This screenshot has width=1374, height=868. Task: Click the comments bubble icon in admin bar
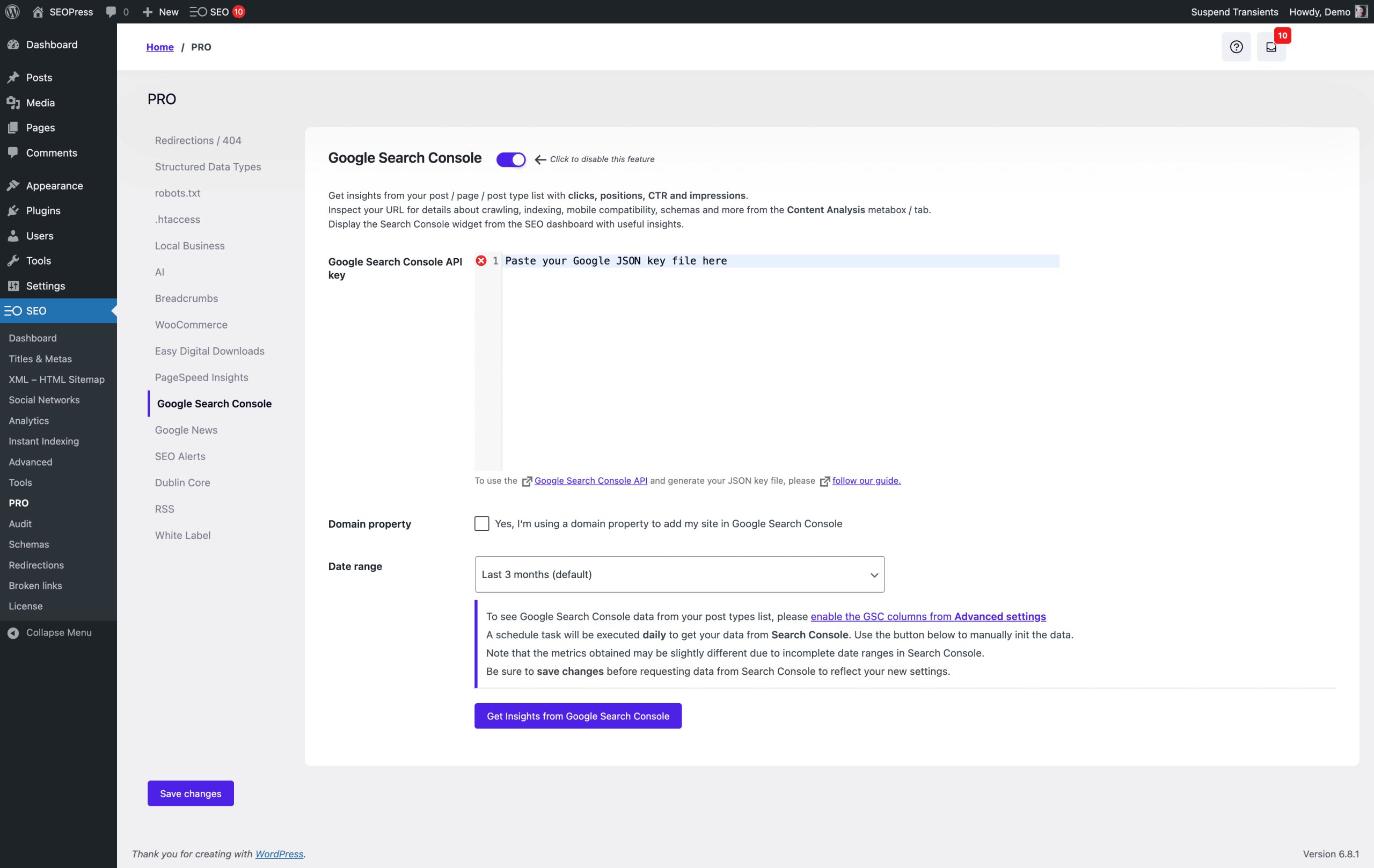click(111, 11)
